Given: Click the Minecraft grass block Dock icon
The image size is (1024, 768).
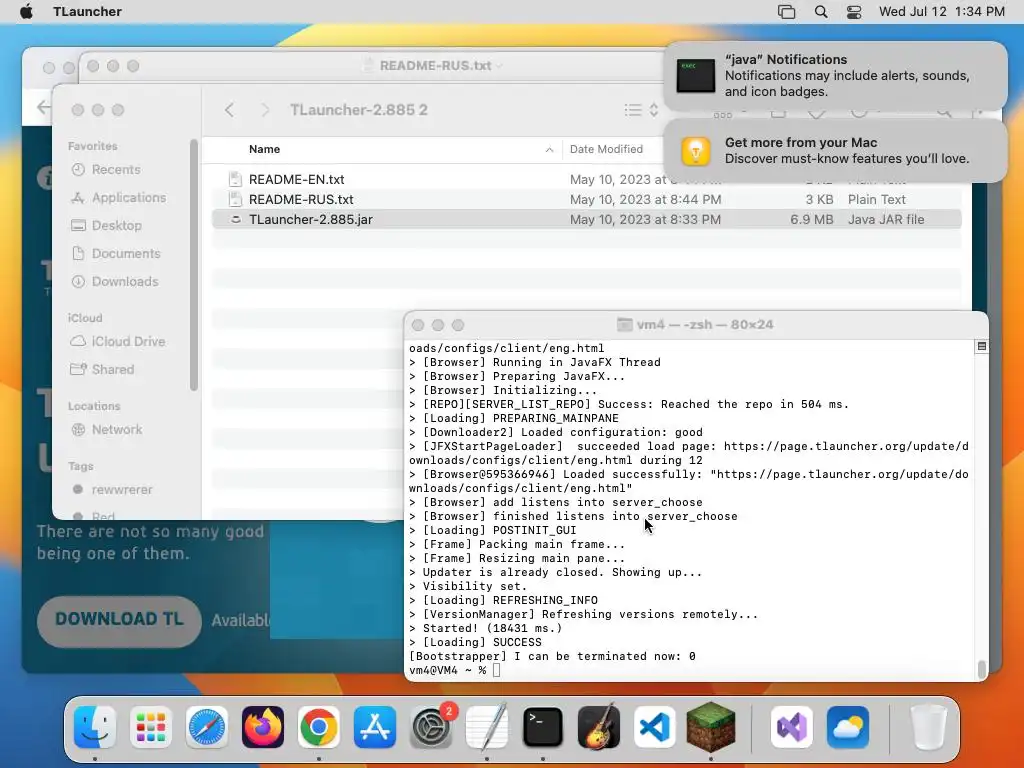Looking at the screenshot, I should point(711,727).
